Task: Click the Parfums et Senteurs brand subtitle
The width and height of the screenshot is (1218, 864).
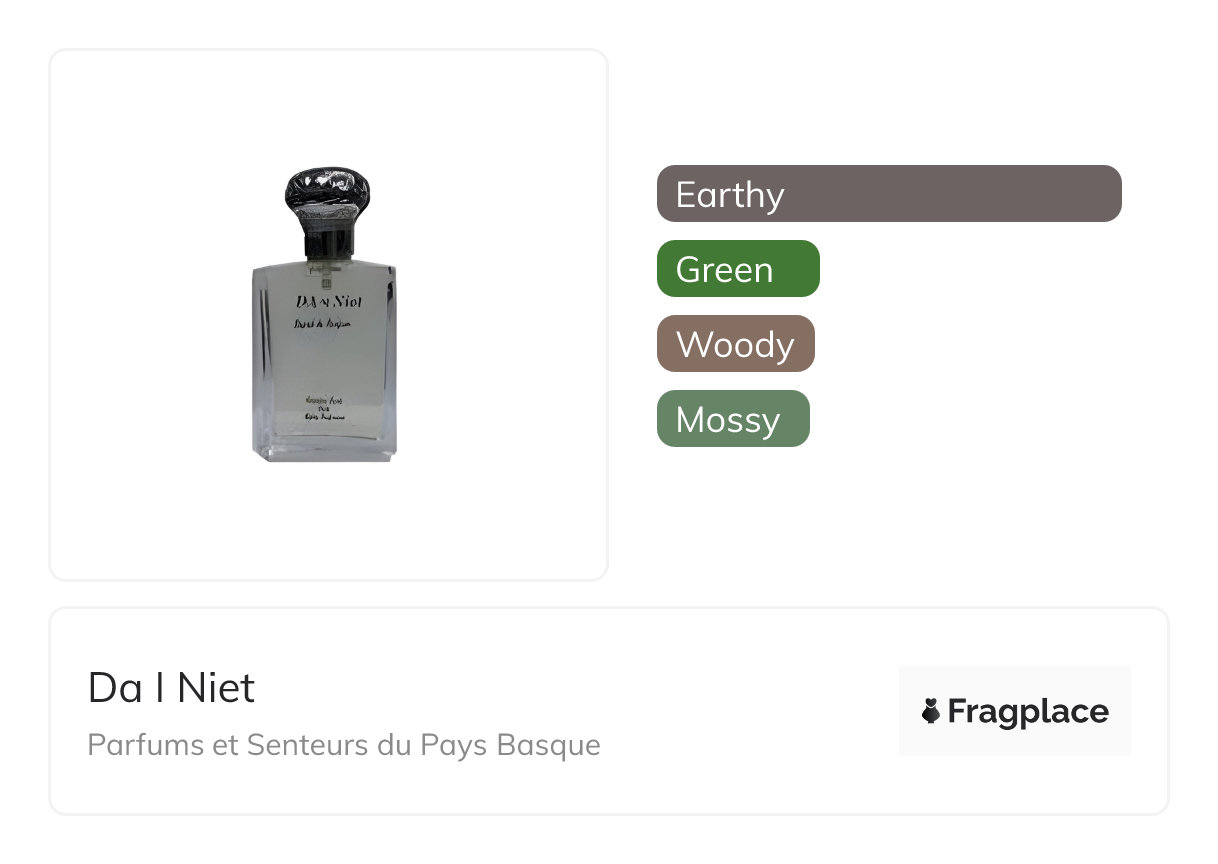Action: pyautogui.click(x=344, y=745)
